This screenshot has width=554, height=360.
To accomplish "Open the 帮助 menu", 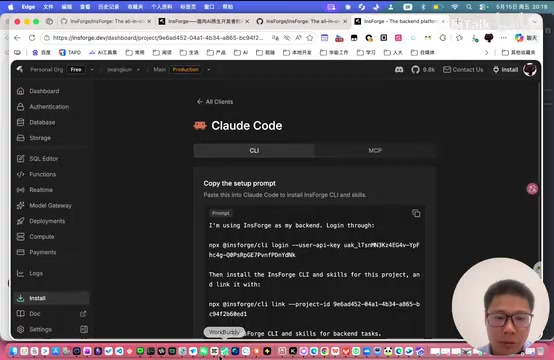I will click(228, 7).
